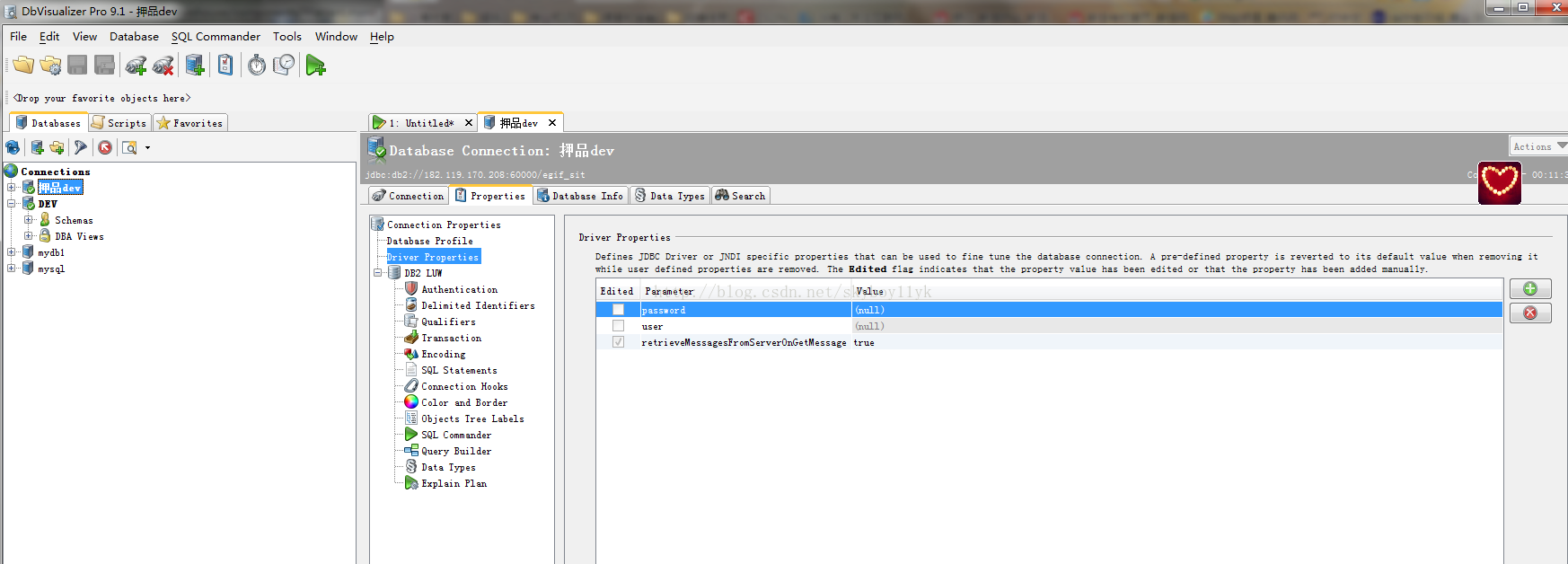Select Delimited Identifiers in properties tree
Screen dimensions: 1568x564
tap(478, 305)
